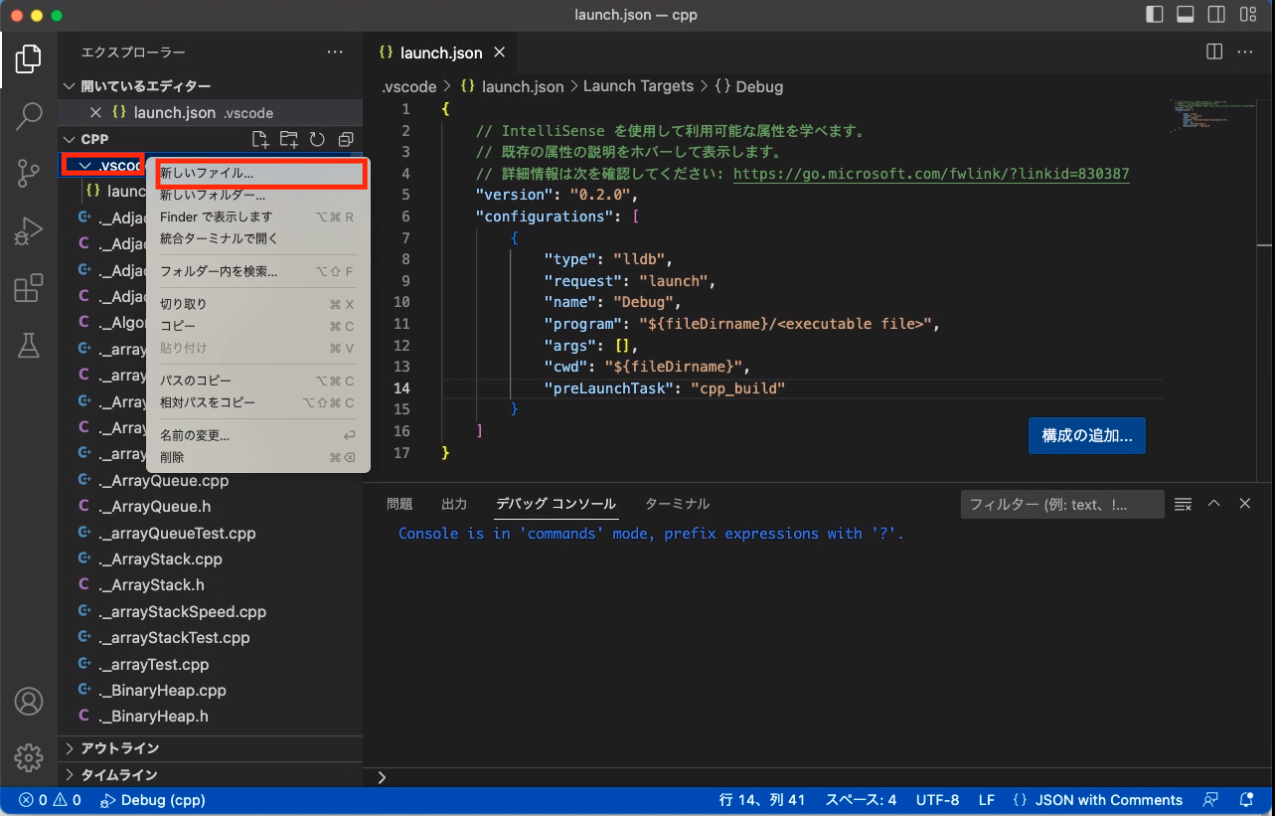Open the UTF-8 encoding selector

(937, 800)
